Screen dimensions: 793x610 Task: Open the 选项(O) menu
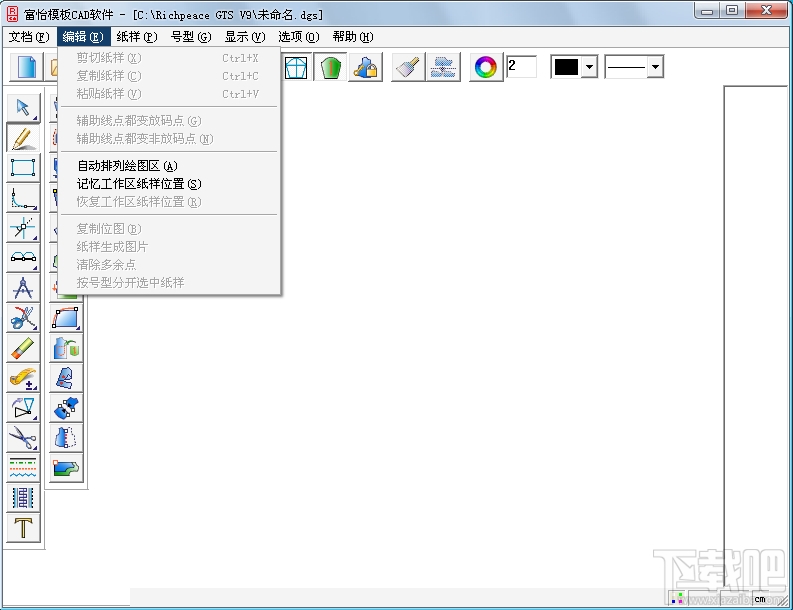point(299,37)
